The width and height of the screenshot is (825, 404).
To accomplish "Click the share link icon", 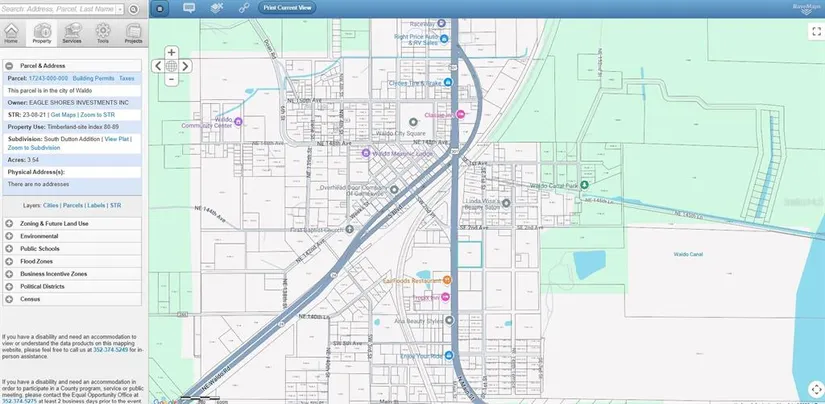I will pyautogui.click(x=243, y=8).
